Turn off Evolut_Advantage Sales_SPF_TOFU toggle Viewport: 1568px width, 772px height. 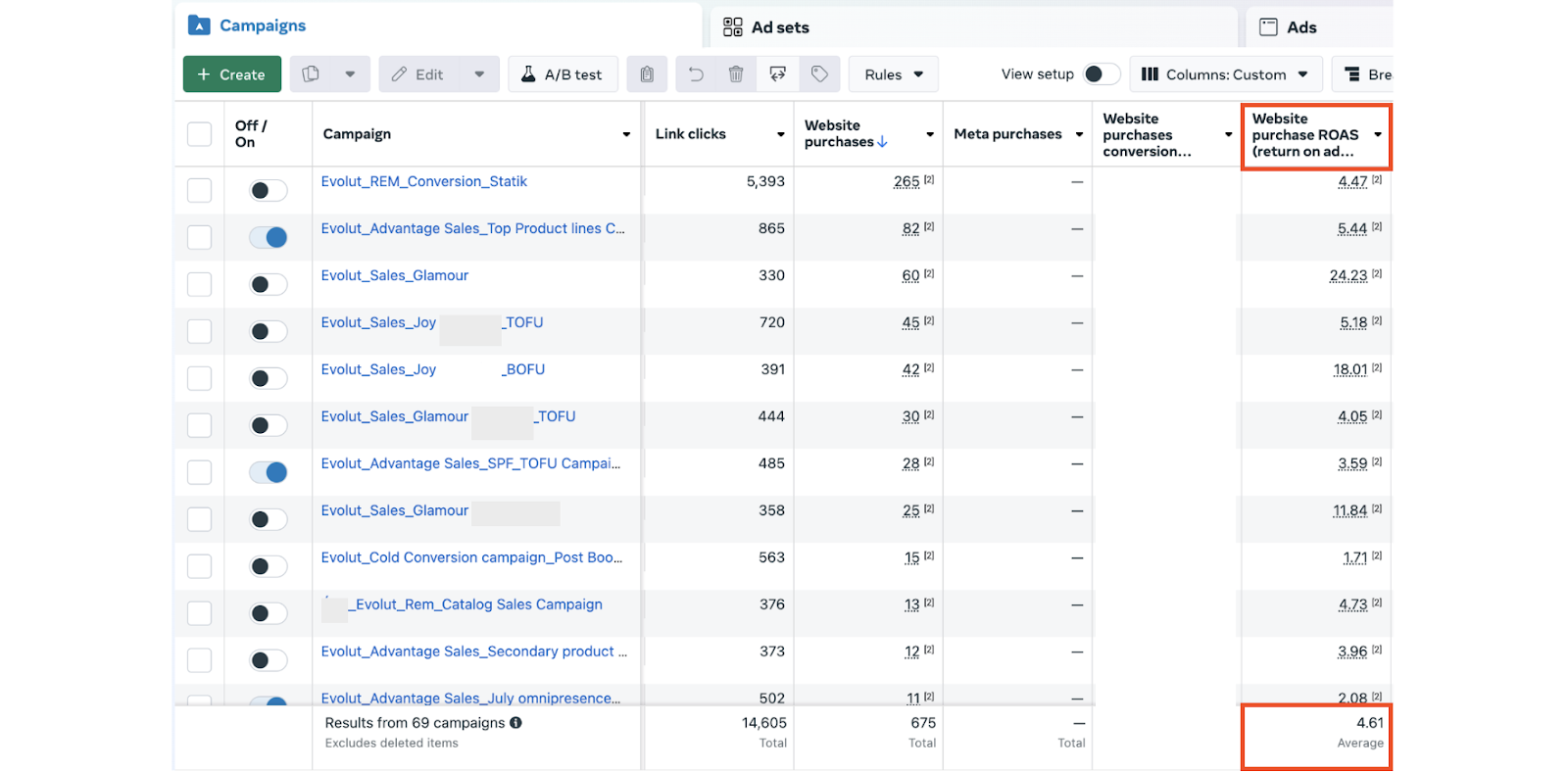coord(268,472)
